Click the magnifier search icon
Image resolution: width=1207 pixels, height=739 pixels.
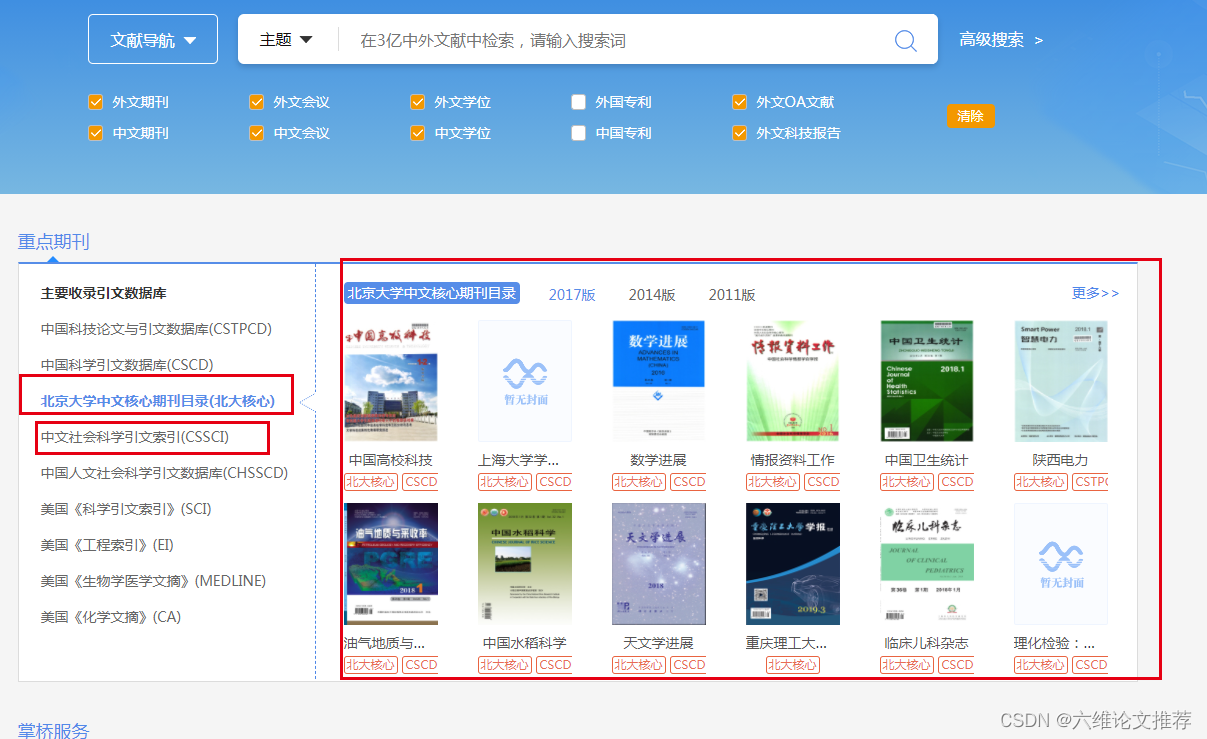(905, 40)
